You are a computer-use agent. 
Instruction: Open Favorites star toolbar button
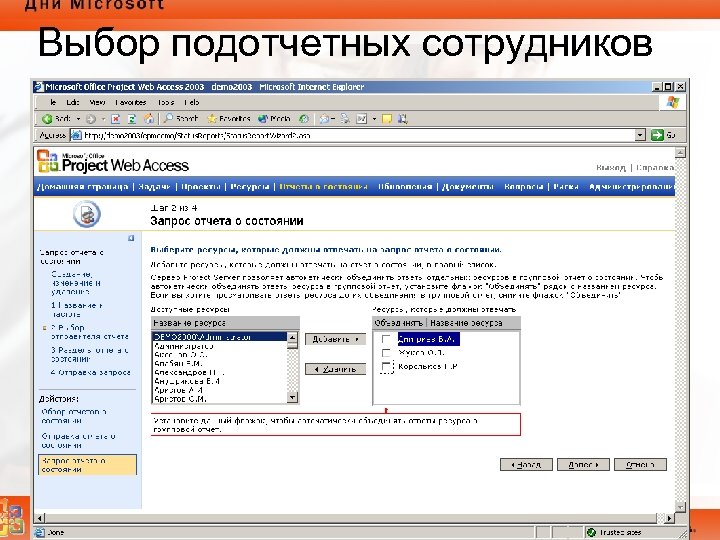(x=229, y=118)
